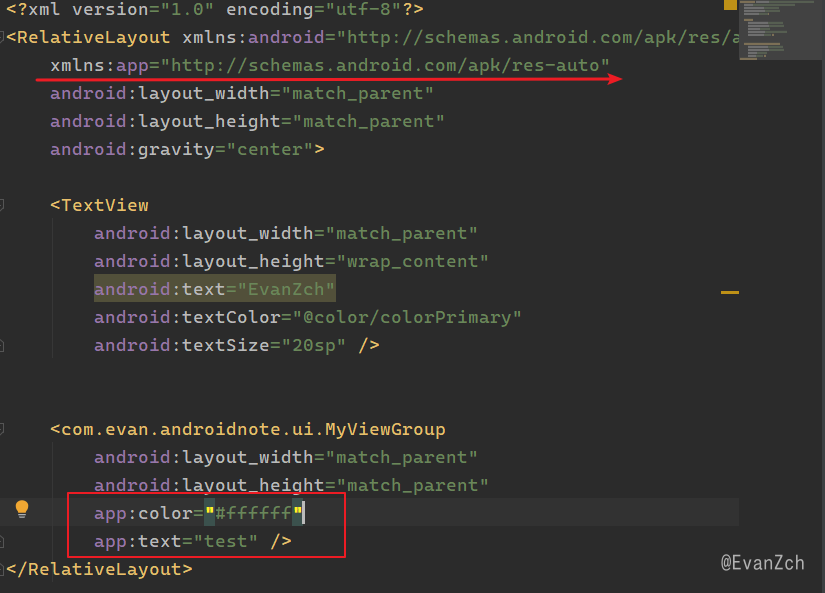Click the yellow warning stripe beside android:text line

click(x=730, y=292)
